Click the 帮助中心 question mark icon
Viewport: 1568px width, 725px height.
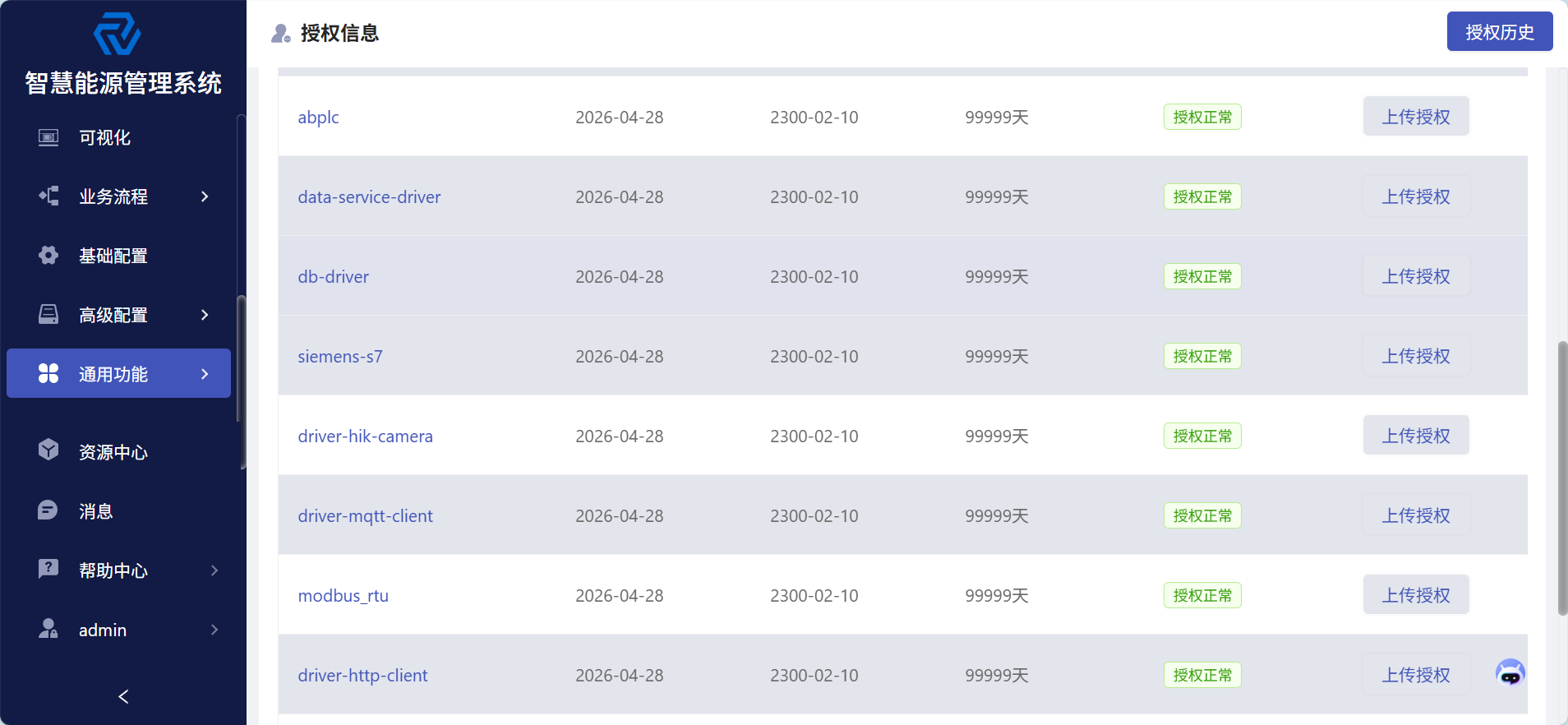(x=48, y=569)
